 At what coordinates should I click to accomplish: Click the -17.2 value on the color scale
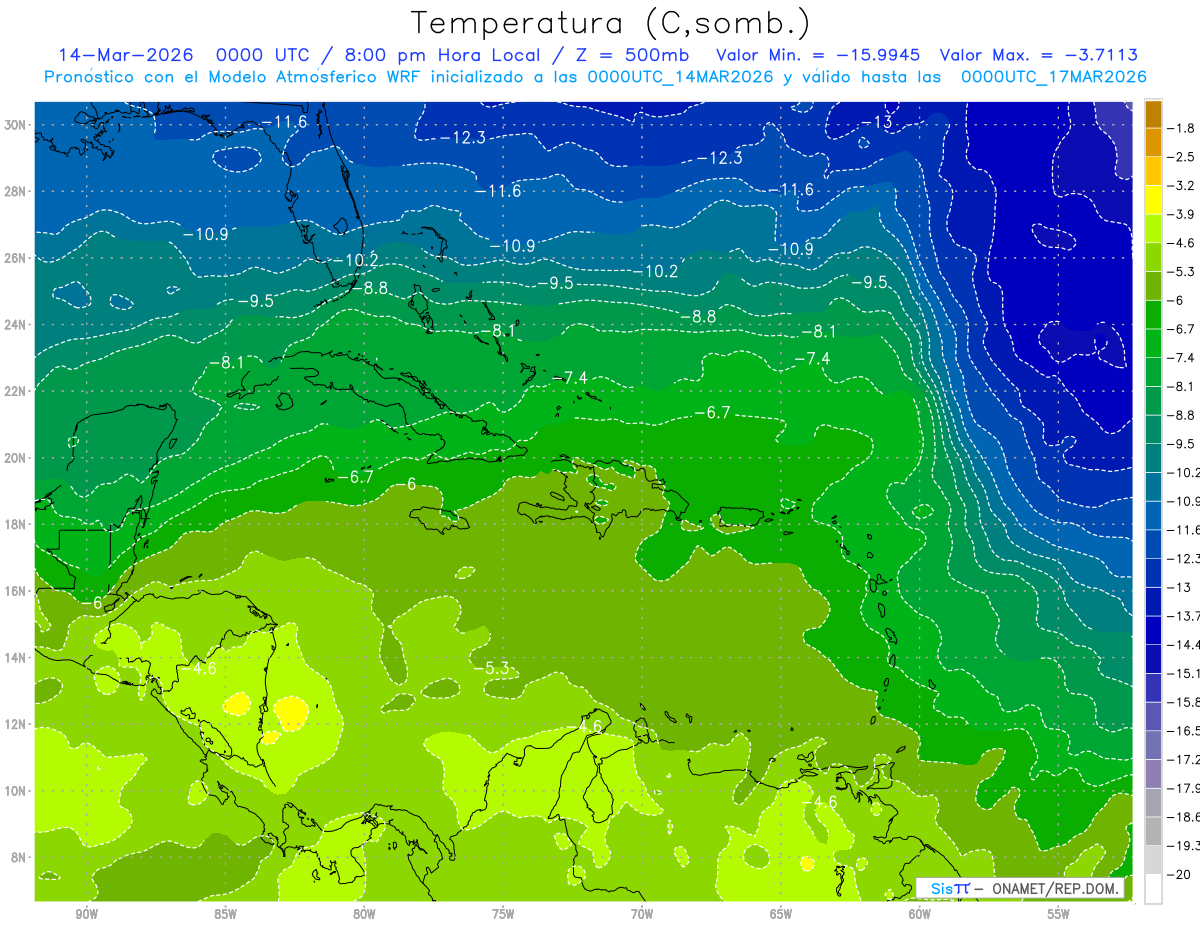tap(1184, 760)
